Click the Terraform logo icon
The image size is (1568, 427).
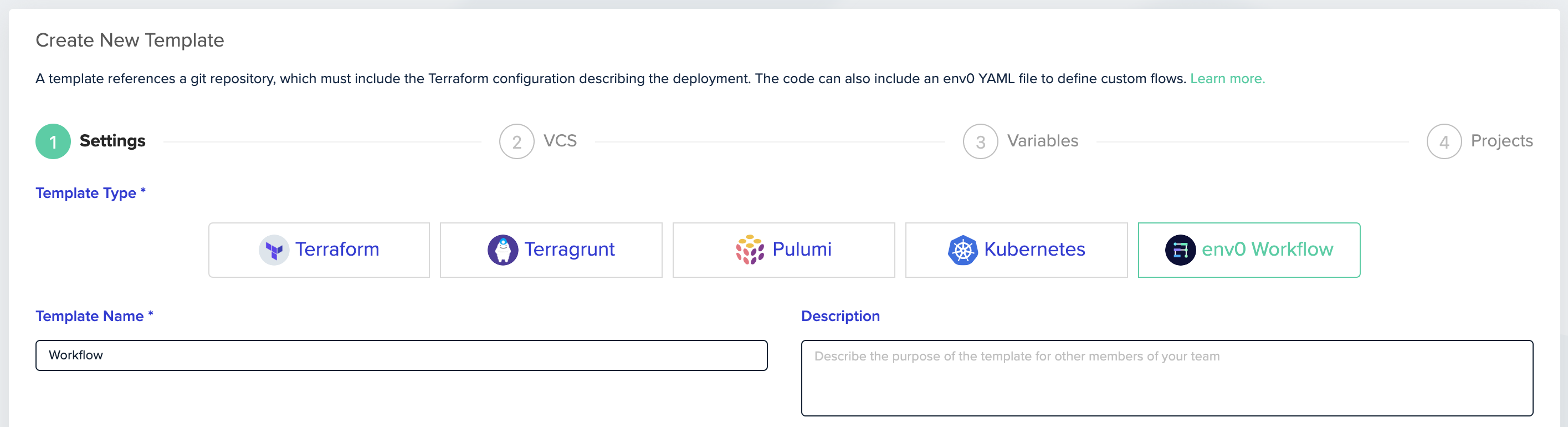(274, 250)
